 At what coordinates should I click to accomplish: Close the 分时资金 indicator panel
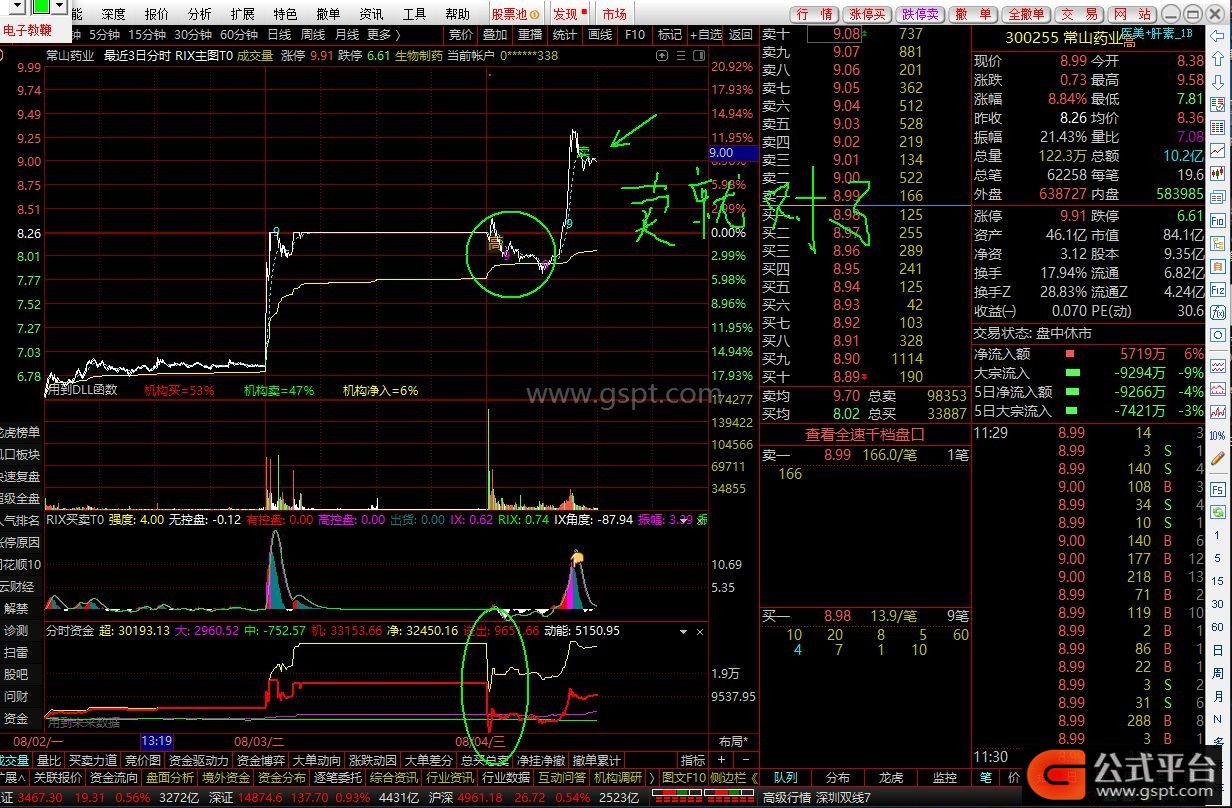pyautogui.click(x=699, y=632)
